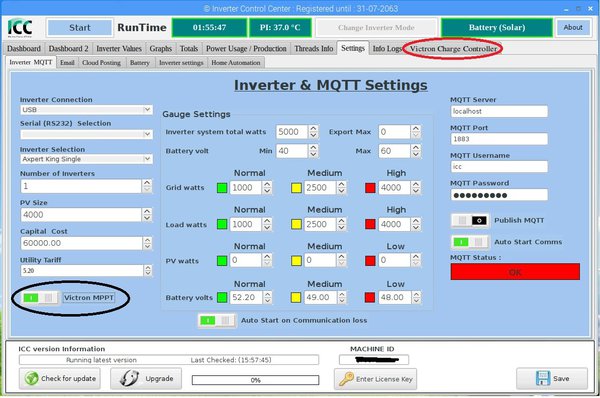
Task: Click the Utility Tariff stepper arrows
Action: (148, 271)
